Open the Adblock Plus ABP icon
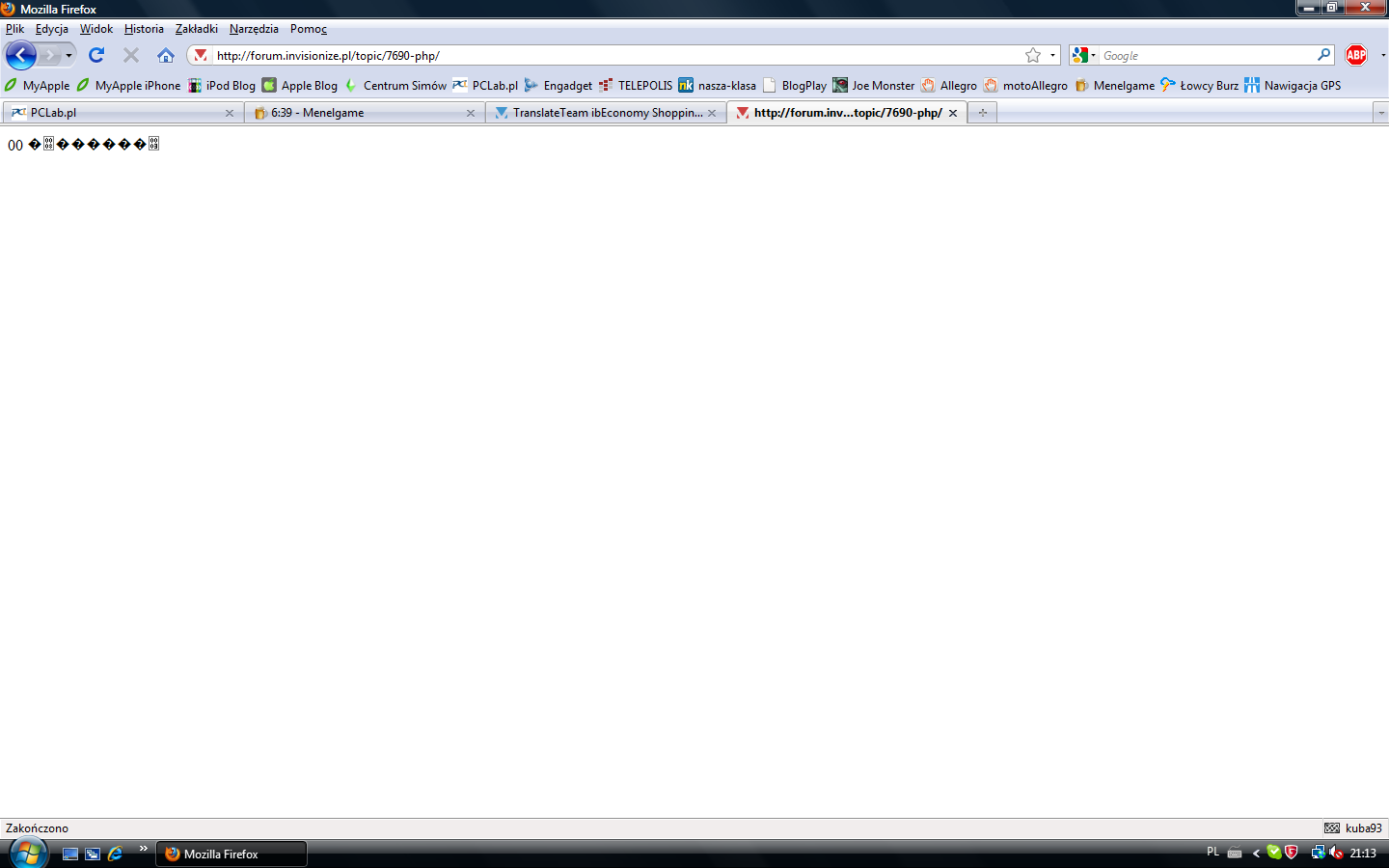 click(x=1356, y=55)
